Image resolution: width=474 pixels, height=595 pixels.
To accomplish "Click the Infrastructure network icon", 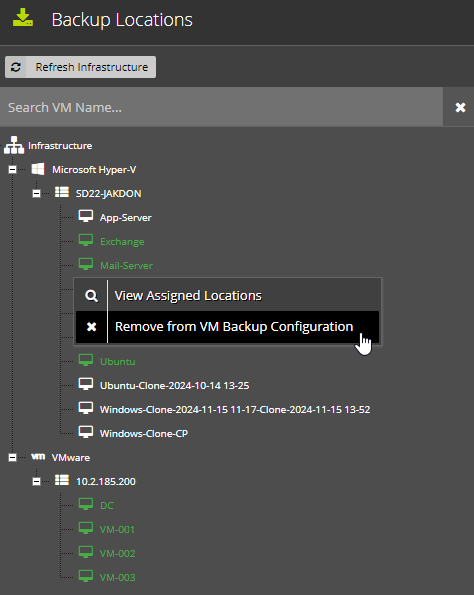I will coord(14,145).
